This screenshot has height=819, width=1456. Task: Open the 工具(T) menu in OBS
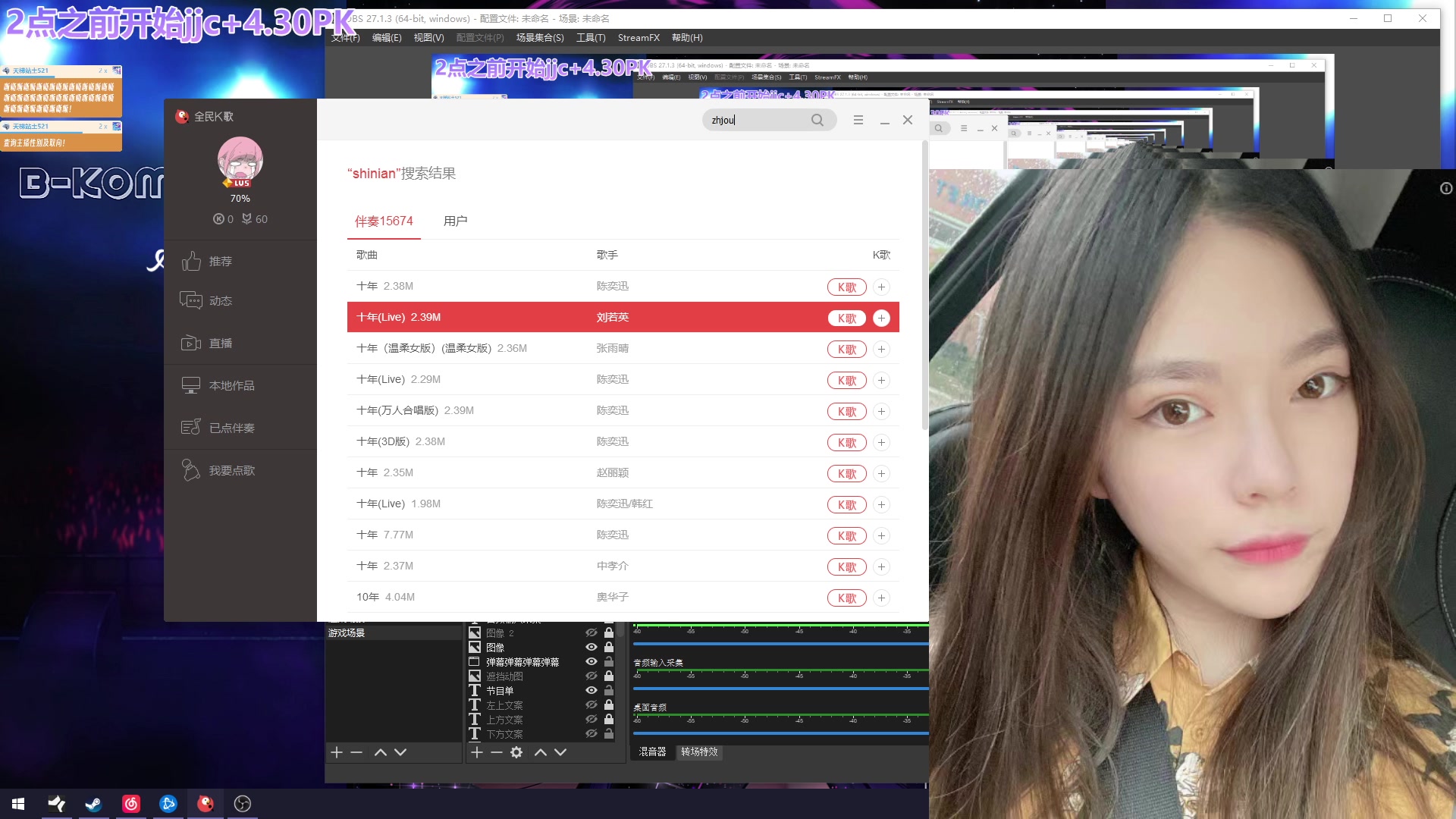coord(591,37)
